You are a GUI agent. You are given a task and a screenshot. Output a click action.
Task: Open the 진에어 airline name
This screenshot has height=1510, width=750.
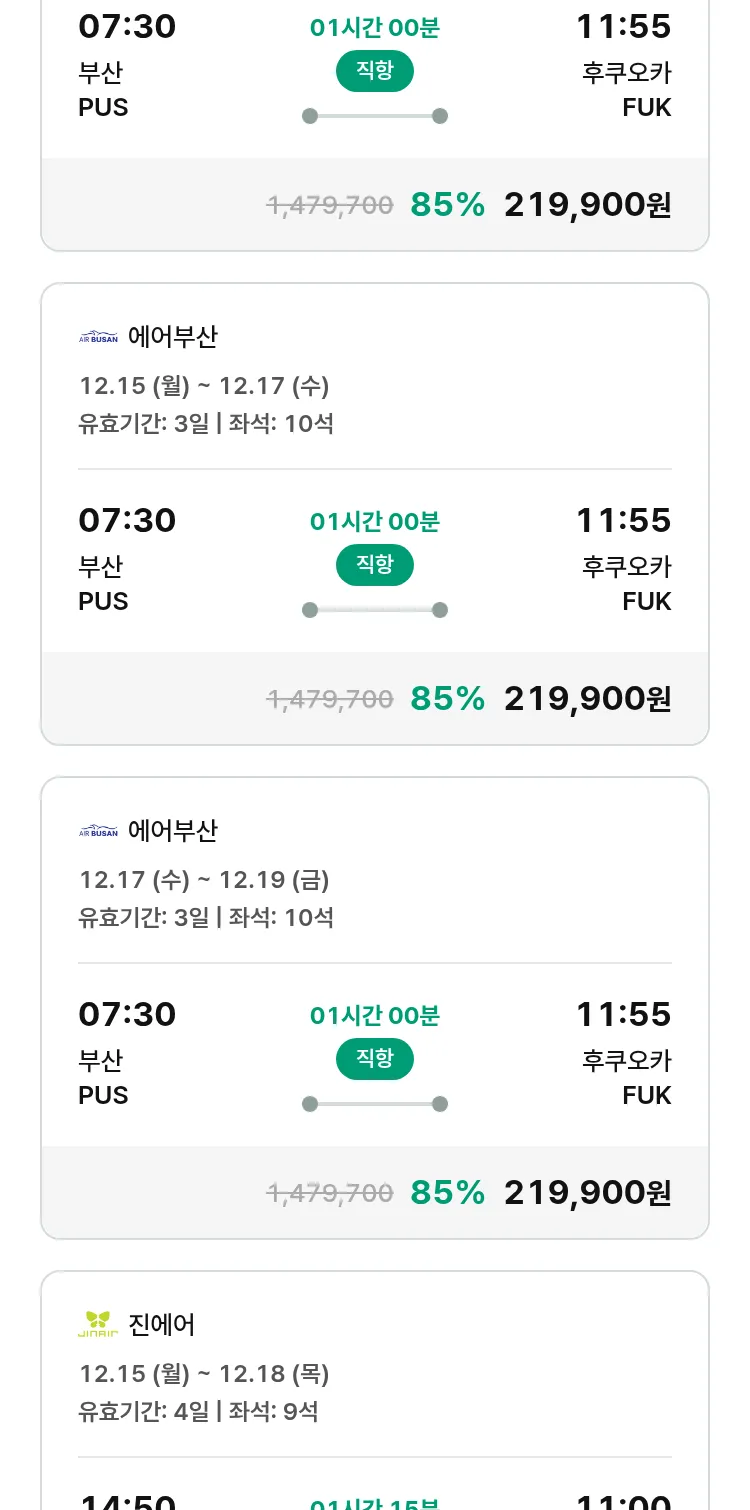[162, 1325]
